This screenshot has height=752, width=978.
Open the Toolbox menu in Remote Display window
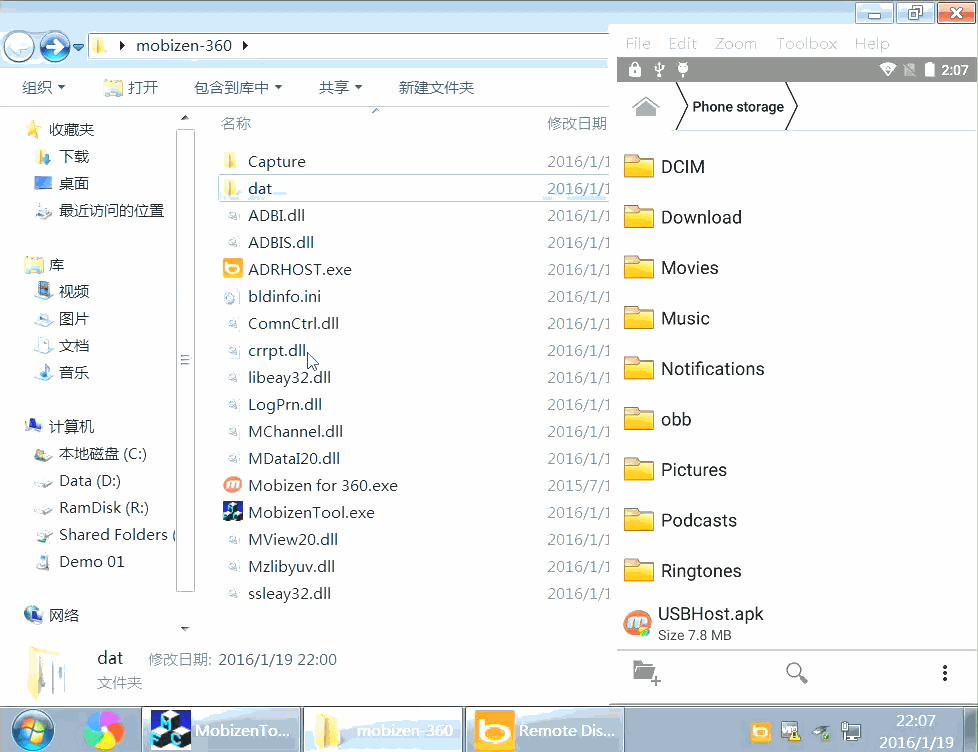click(x=806, y=44)
